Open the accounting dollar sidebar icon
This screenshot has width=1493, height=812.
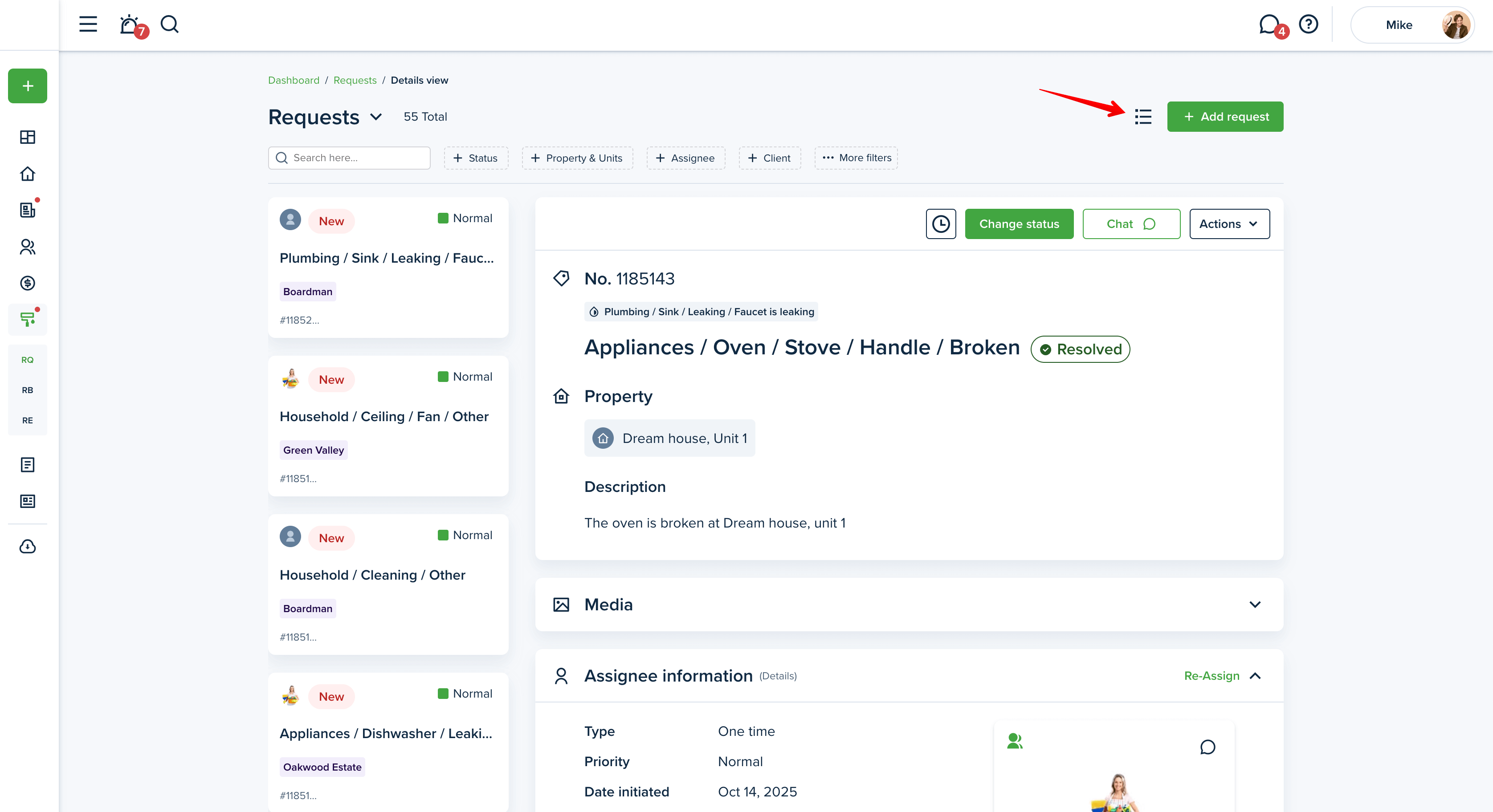coord(27,283)
